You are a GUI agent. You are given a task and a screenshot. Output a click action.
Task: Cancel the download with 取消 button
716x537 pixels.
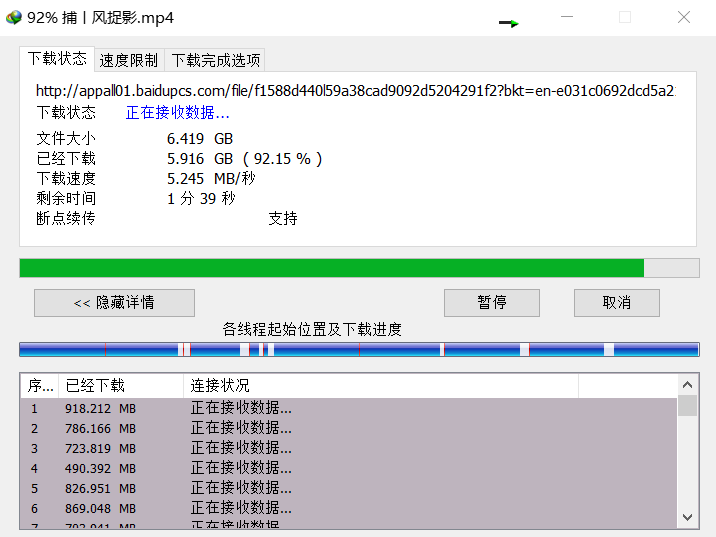616,303
